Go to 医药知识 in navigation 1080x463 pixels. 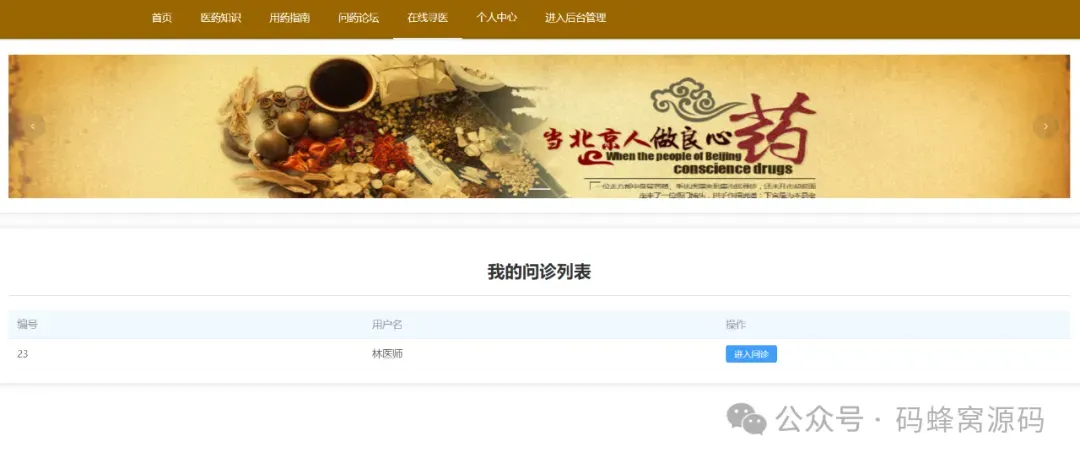tap(220, 18)
